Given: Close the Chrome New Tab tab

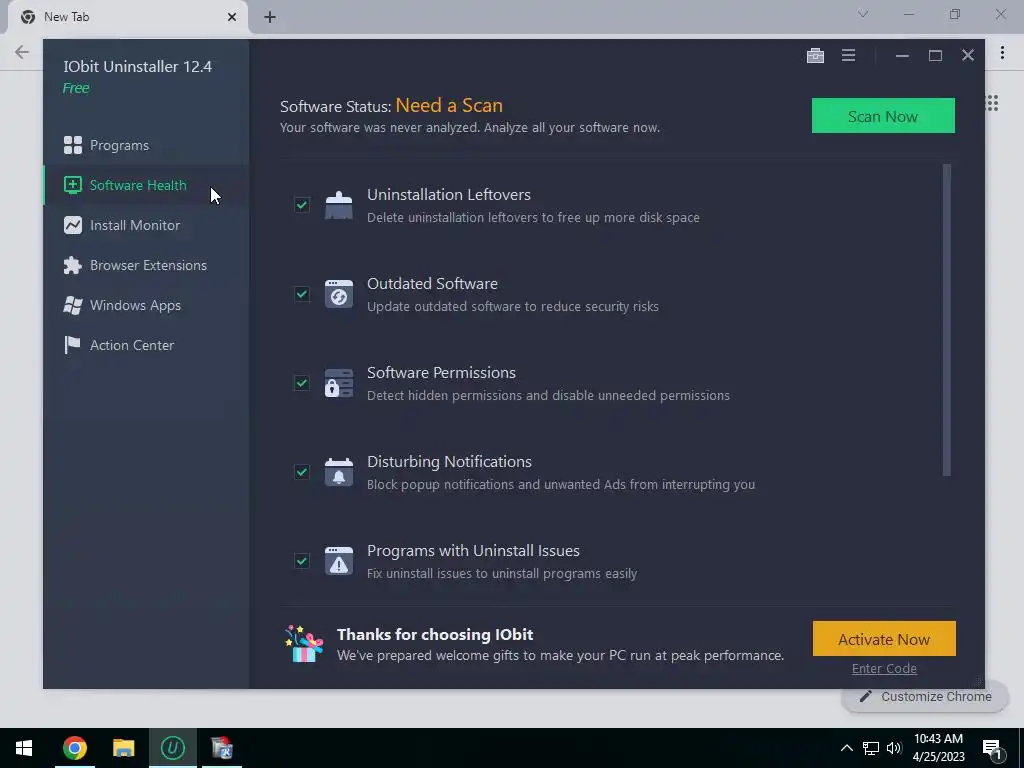Looking at the screenshot, I should click(232, 17).
